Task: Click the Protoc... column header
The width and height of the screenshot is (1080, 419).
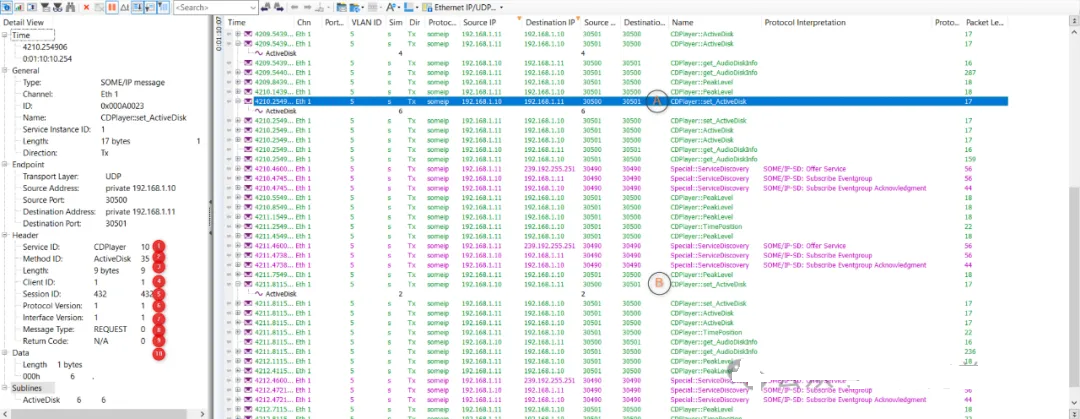Action: 441,23
